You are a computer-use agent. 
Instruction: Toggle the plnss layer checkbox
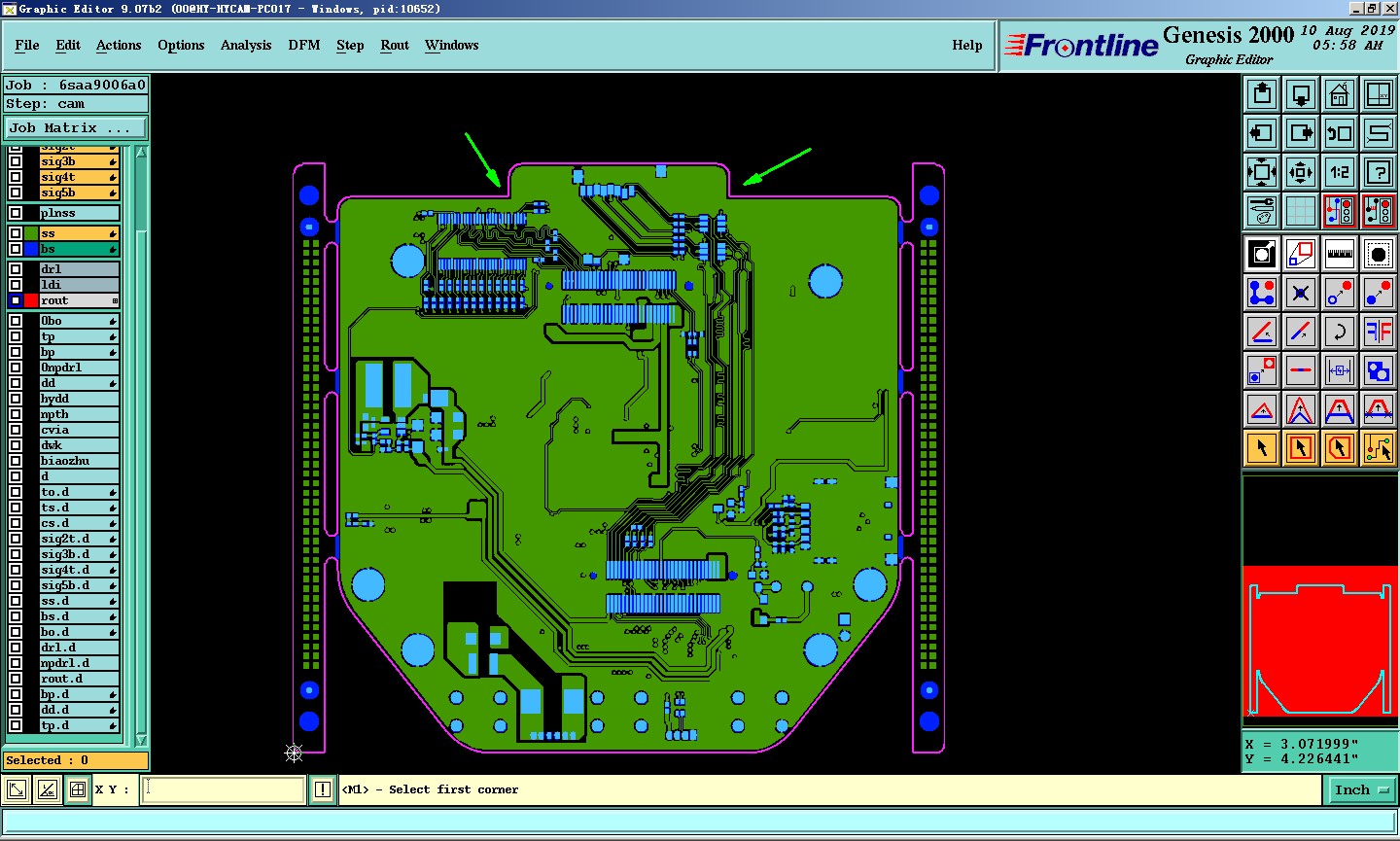16,213
